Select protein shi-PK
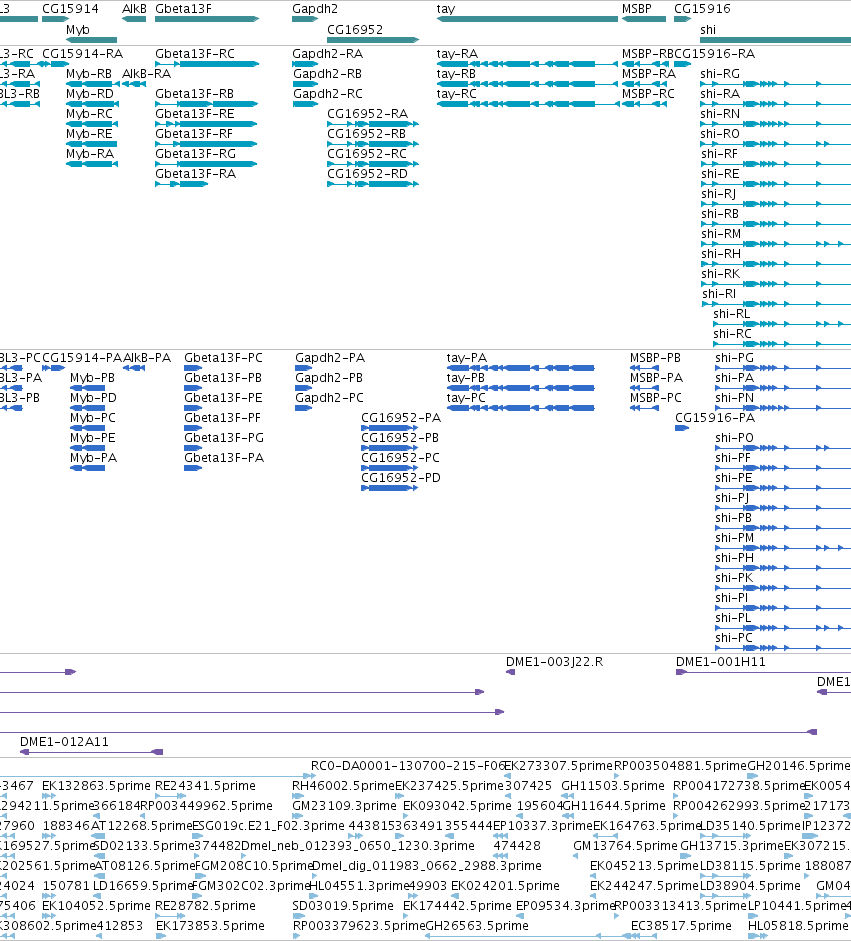This screenshot has width=851, height=941. click(x=734, y=577)
